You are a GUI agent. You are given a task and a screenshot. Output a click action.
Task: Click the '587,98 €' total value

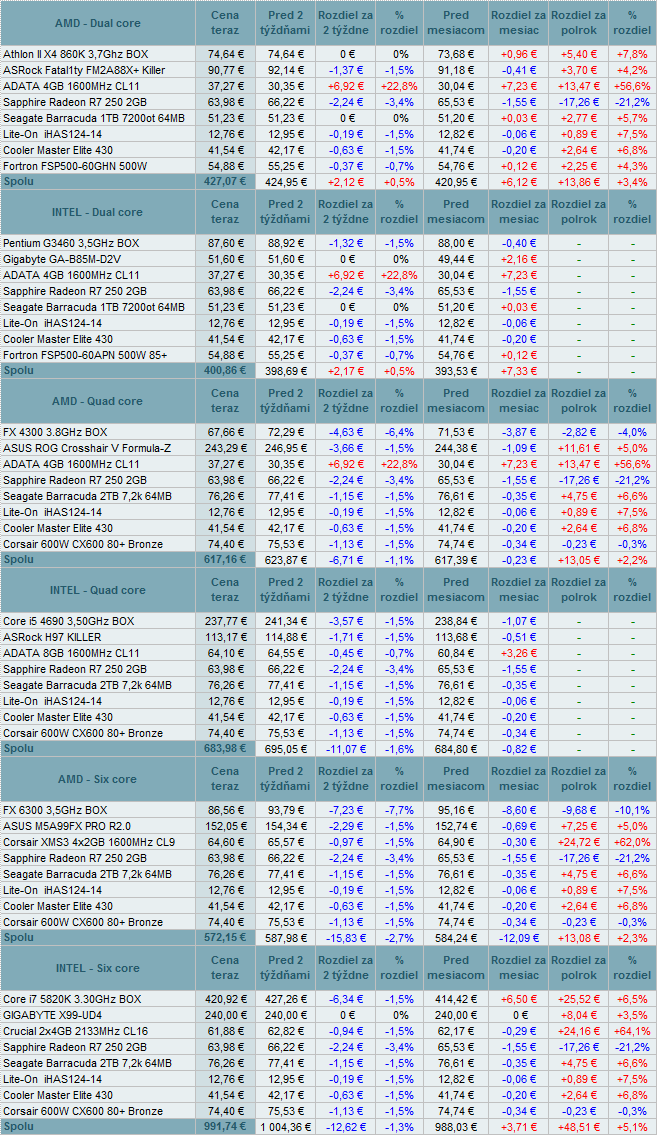tap(287, 937)
